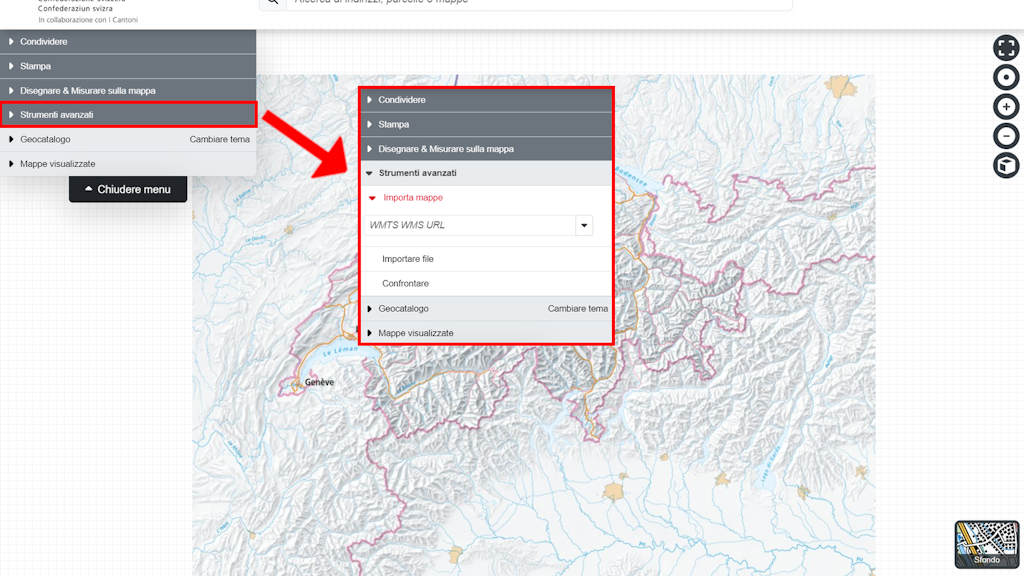Open the WMTS WMS URL dropdown arrow
This screenshot has height=576, width=1024.
click(584, 226)
